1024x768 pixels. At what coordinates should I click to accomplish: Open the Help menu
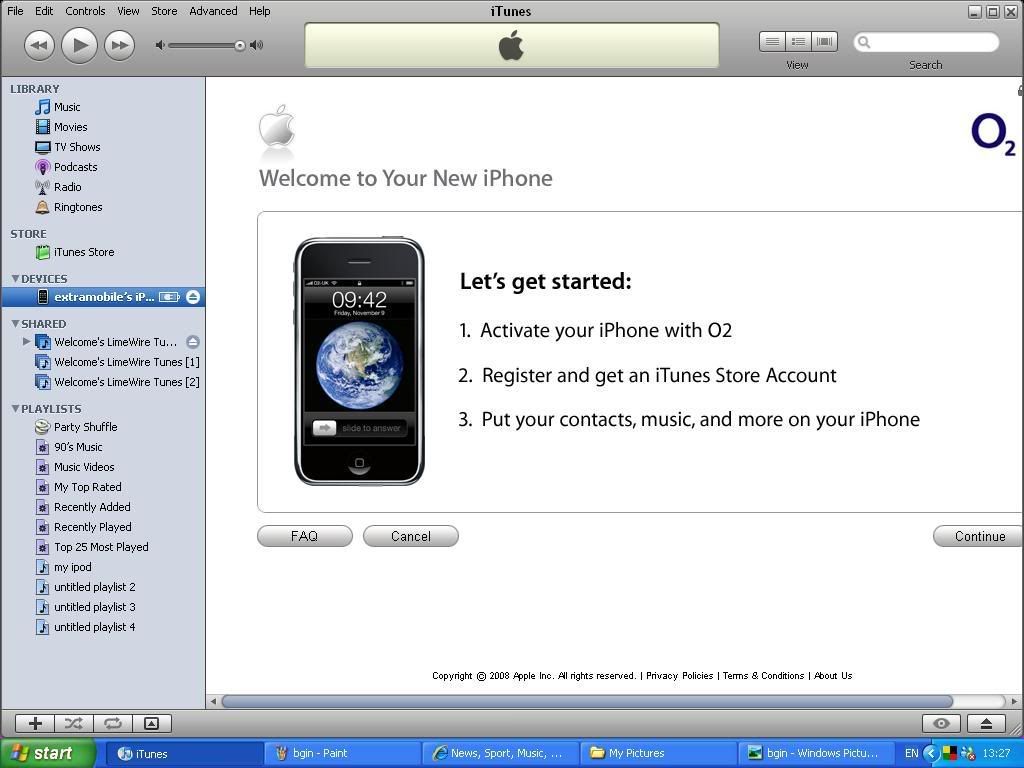coord(259,11)
